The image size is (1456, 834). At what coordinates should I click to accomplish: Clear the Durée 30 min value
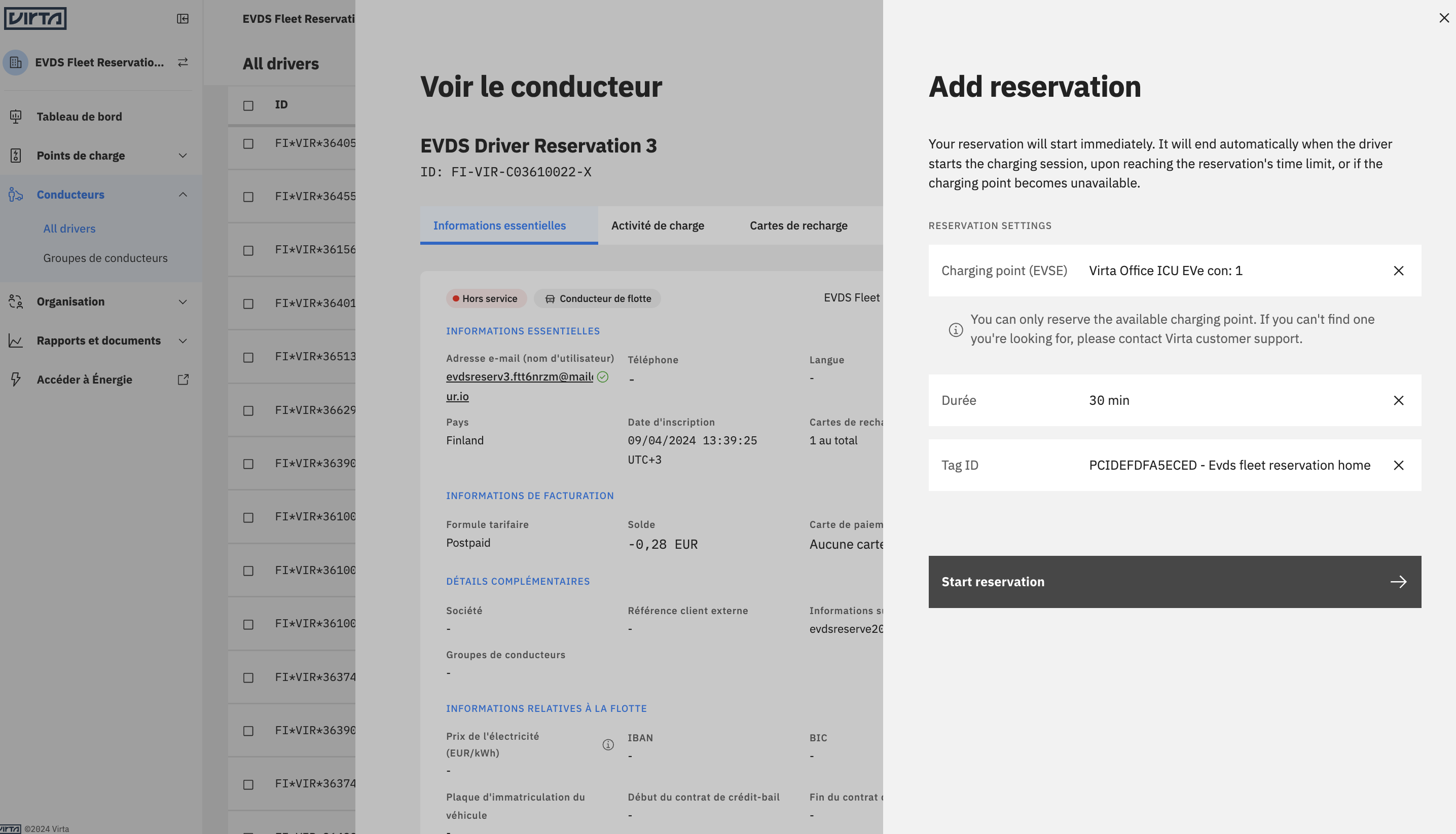pyautogui.click(x=1398, y=400)
